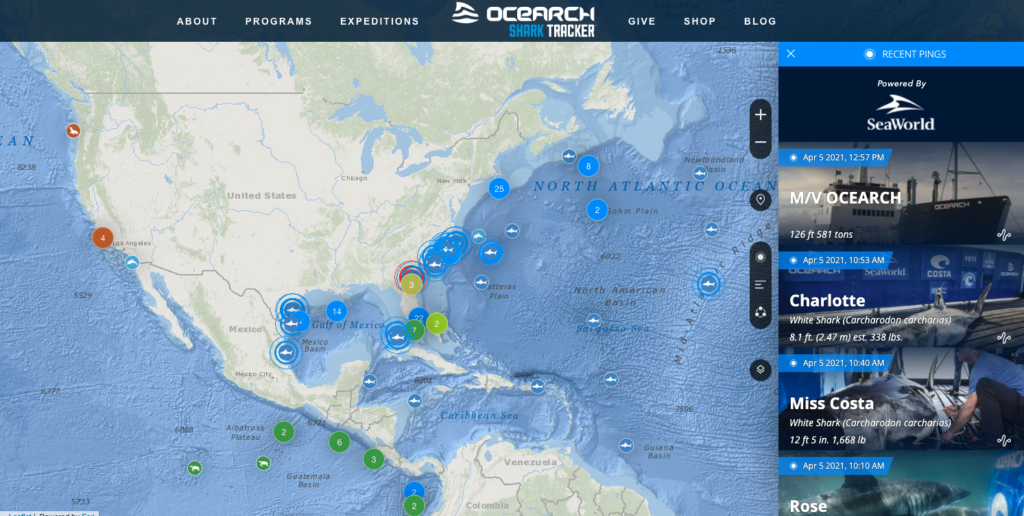
Task: Zoom in with the plus map control
Action: click(x=760, y=115)
